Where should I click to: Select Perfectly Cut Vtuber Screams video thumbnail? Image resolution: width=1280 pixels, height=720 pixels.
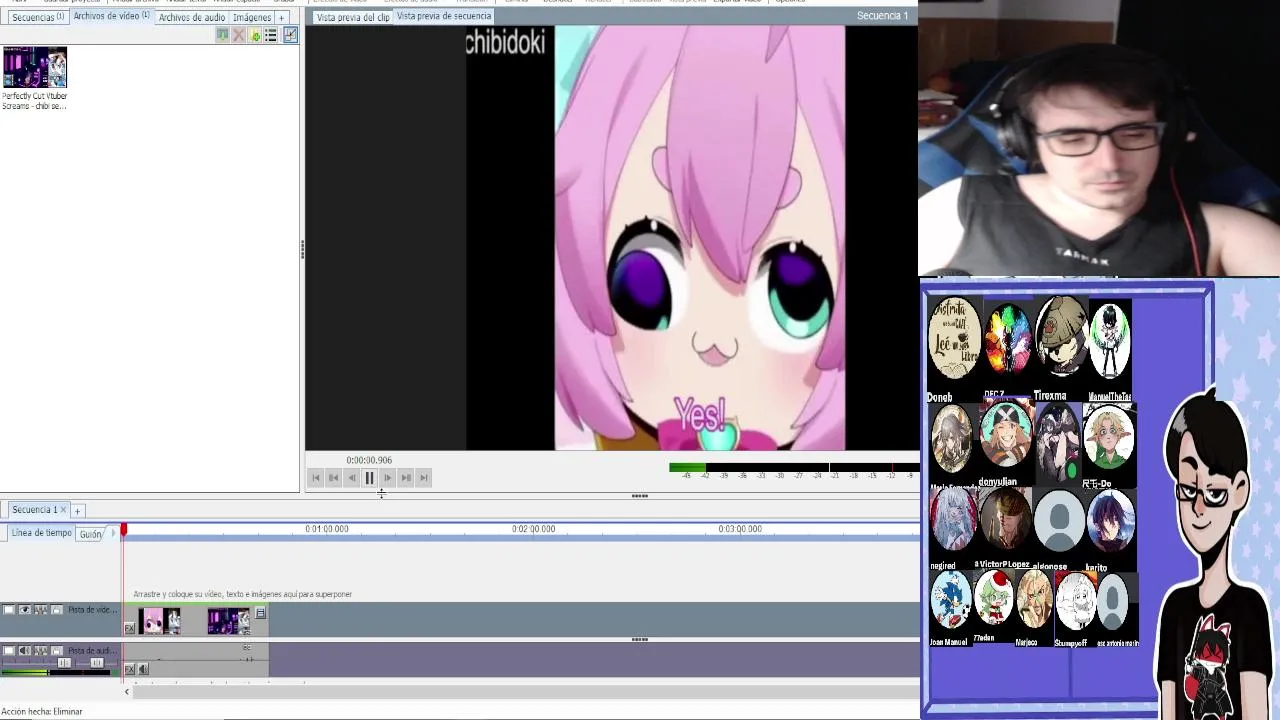35,67
